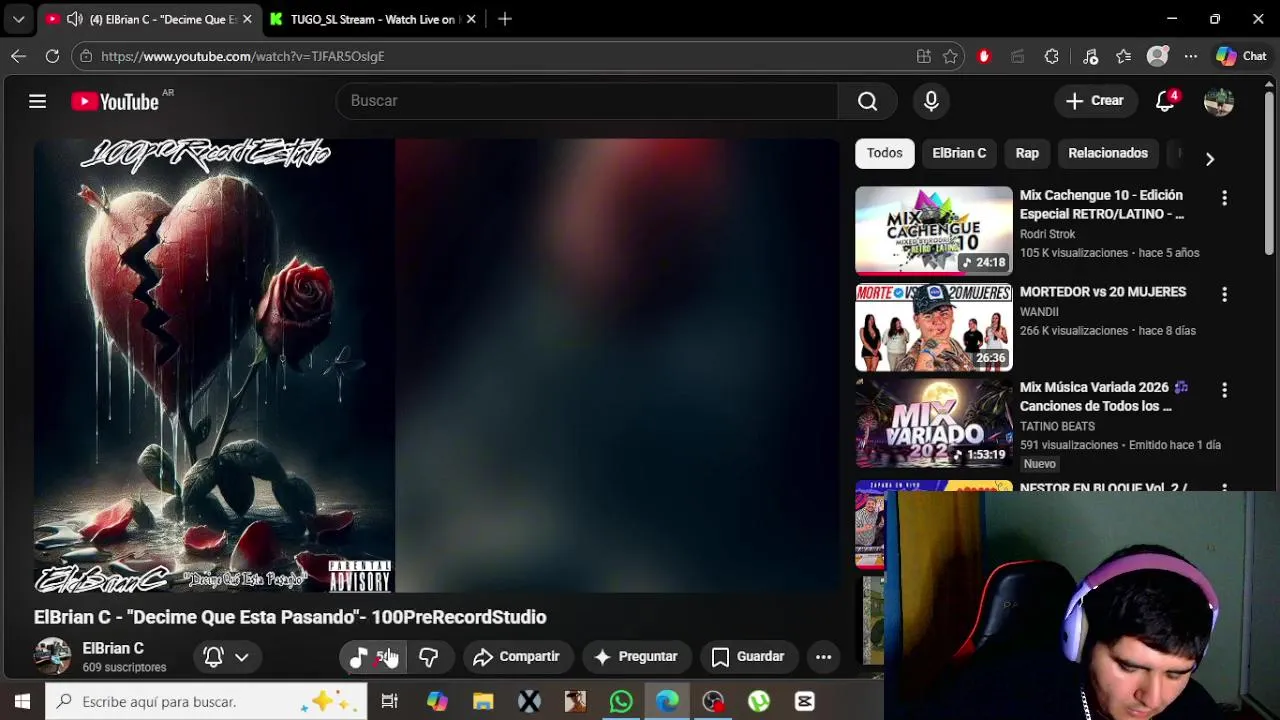This screenshot has height=720, width=1280.
Task: Open the browser extensions puzzle icon
Action: pos(1051,56)
